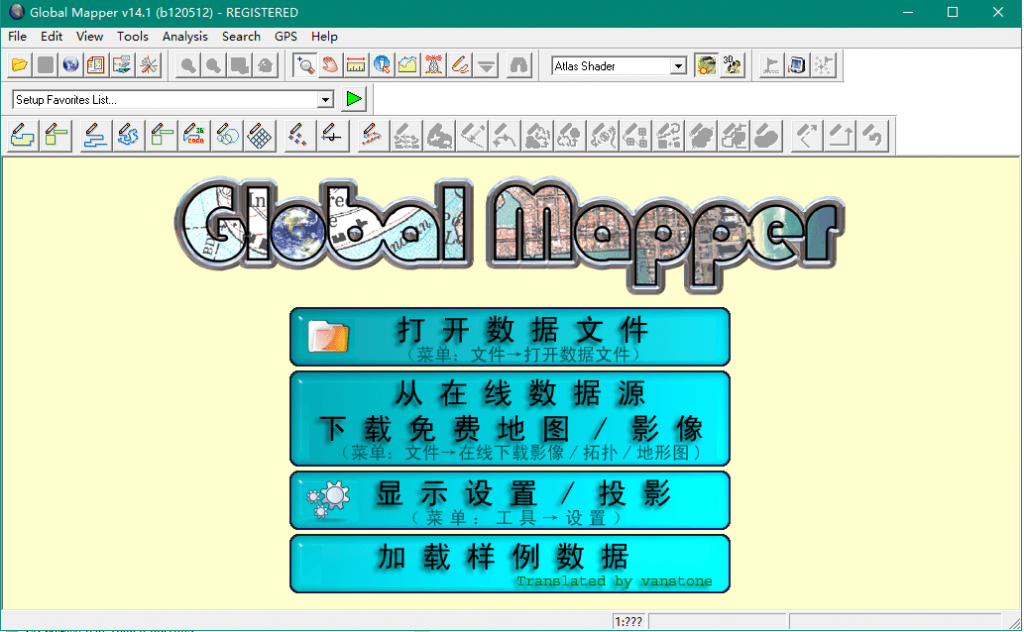The height and width of the screenshot is (632, 1024).
Task: Toggle the 3D view button
Action: point(733,66)
